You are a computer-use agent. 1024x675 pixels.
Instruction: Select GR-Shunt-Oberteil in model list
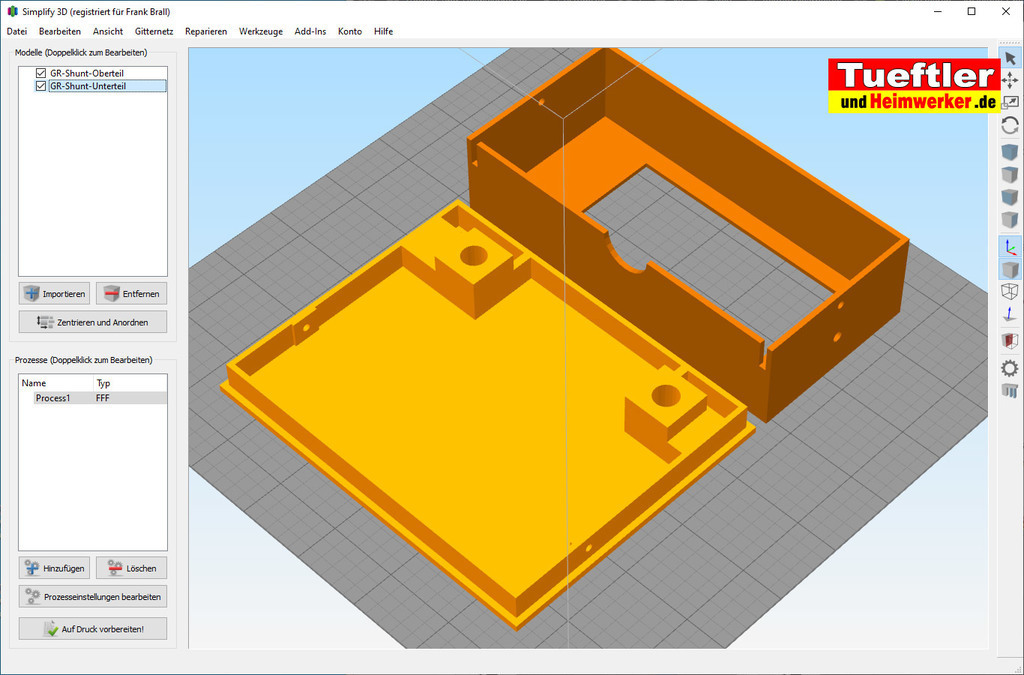(87, 73)
